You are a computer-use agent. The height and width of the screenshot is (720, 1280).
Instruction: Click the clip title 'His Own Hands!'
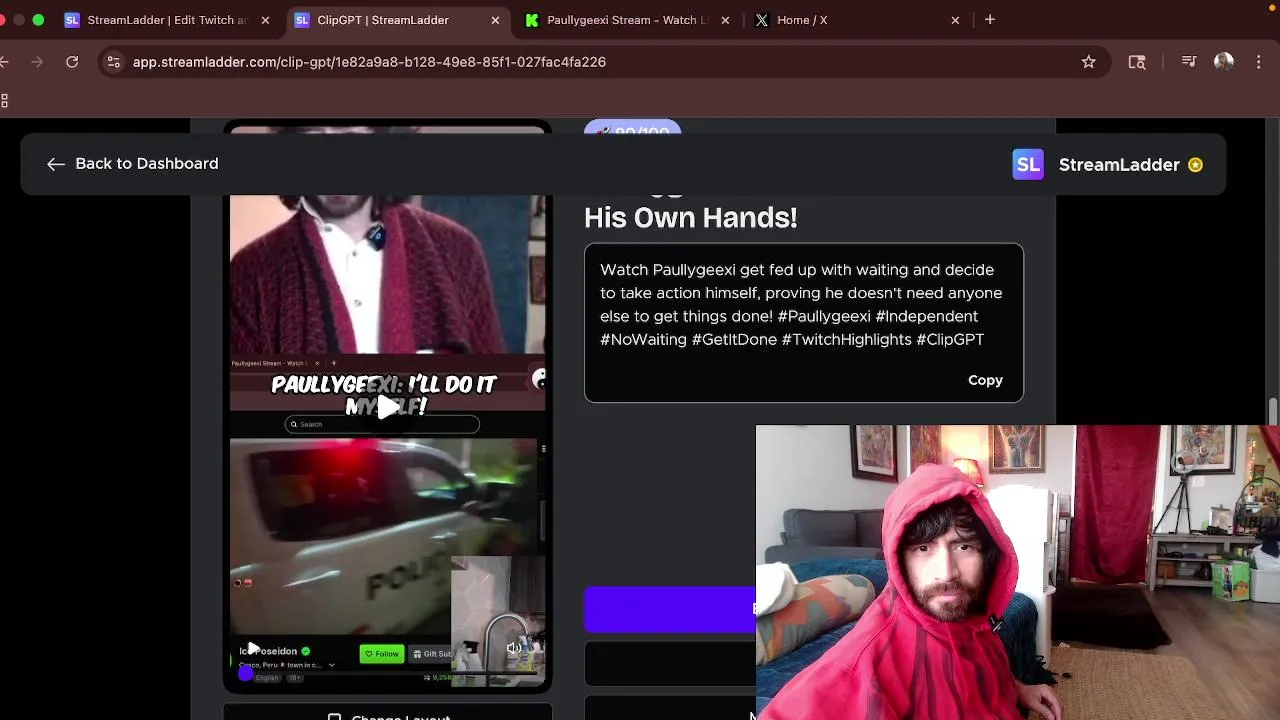click(691, 217)
